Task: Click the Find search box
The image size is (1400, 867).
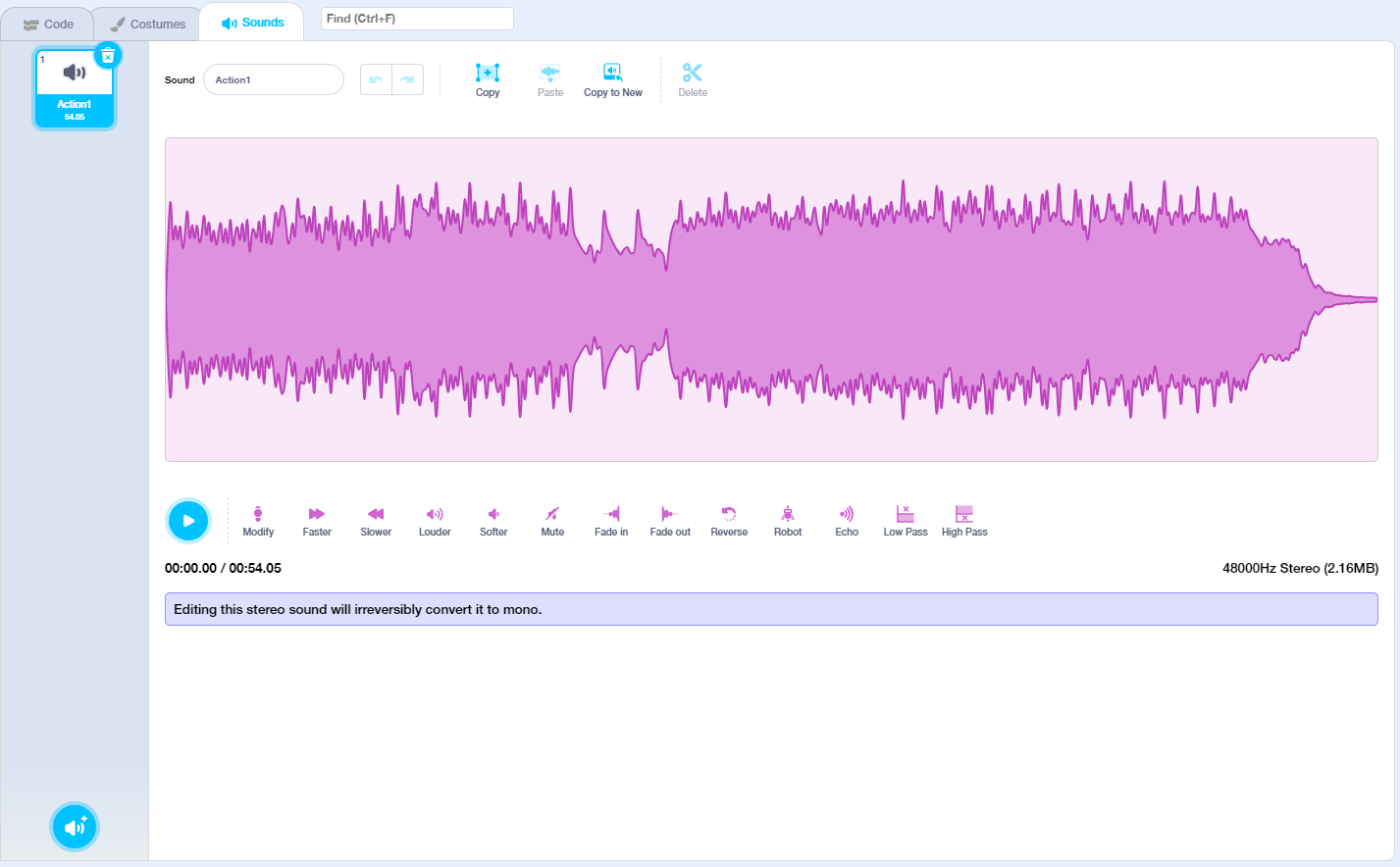Action: click(417, 19)
